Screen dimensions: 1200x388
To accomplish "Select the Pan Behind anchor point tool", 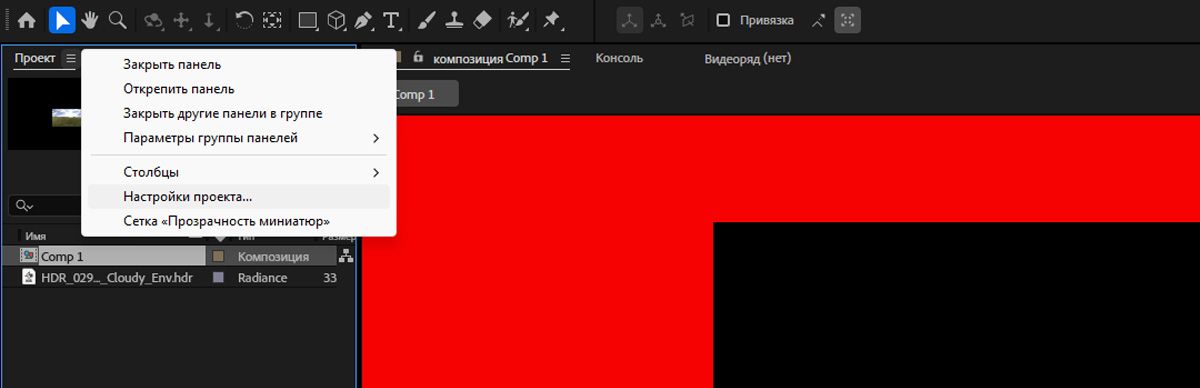I will 272,19.
